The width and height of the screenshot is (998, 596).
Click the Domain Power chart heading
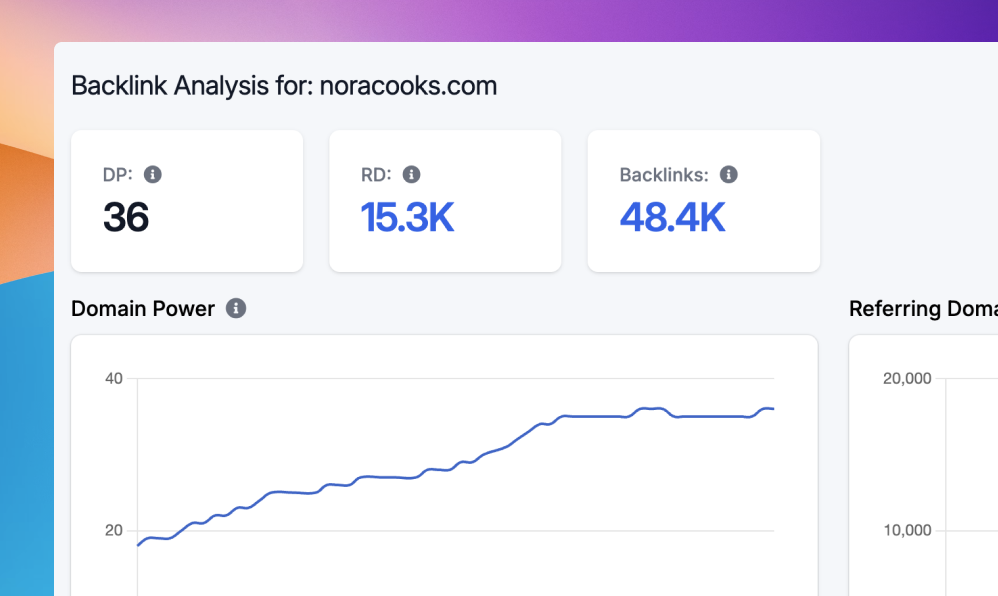[x=143, y=308]
